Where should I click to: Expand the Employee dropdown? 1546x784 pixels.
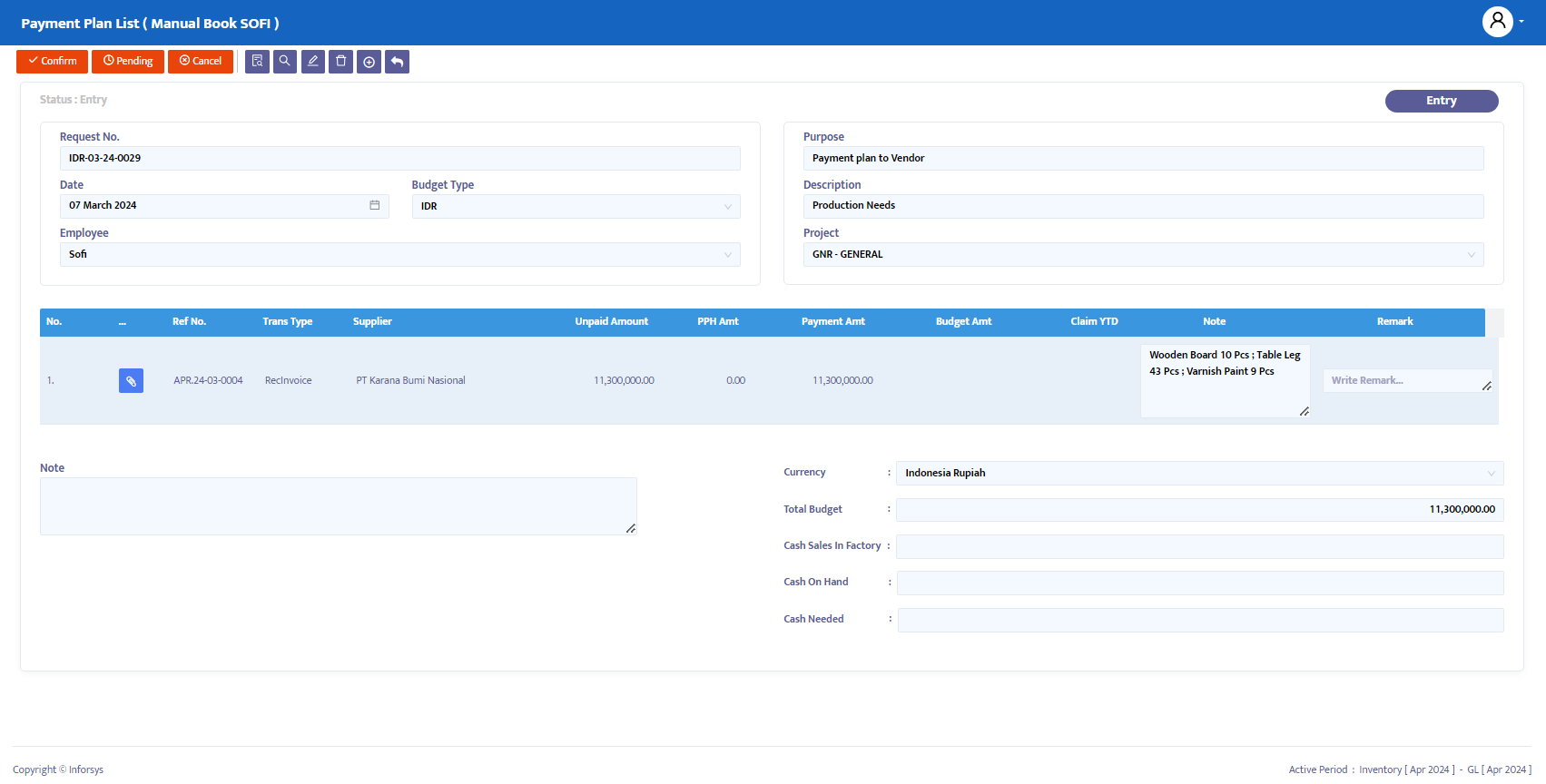coord(400,254)
